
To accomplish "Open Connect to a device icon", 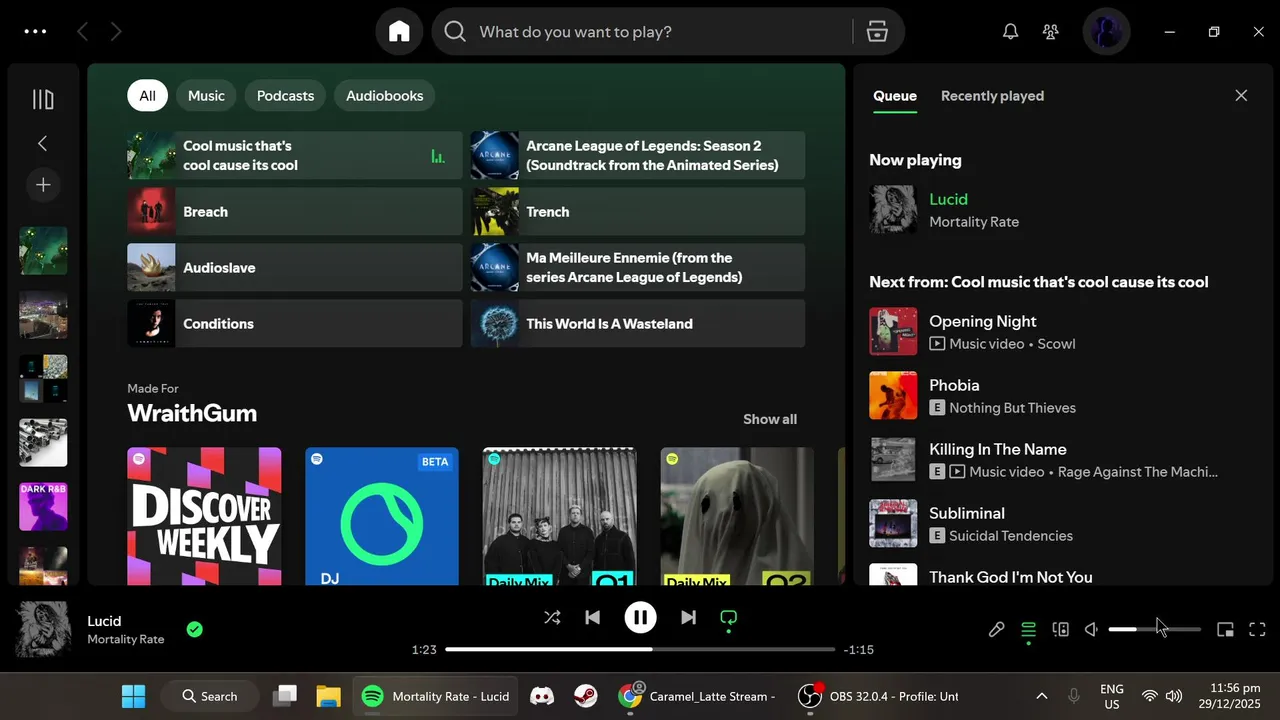I will point(1061,629).
